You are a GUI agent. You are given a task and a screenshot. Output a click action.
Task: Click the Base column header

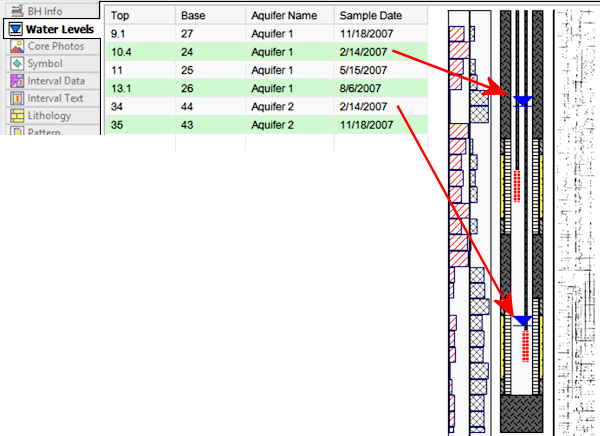coord(210,15)
